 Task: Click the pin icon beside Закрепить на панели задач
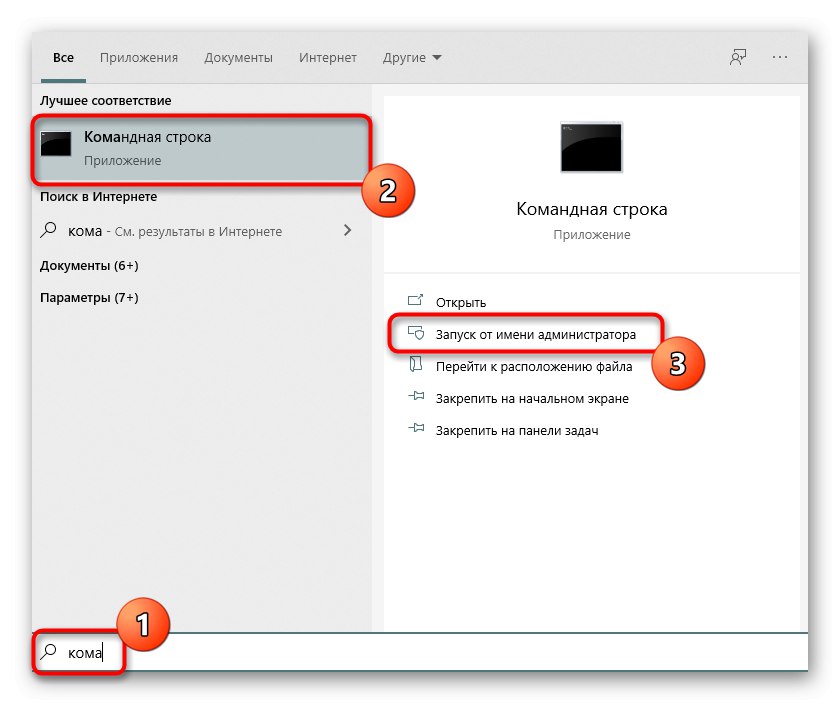pyautogui.click(x=416, y=429)
